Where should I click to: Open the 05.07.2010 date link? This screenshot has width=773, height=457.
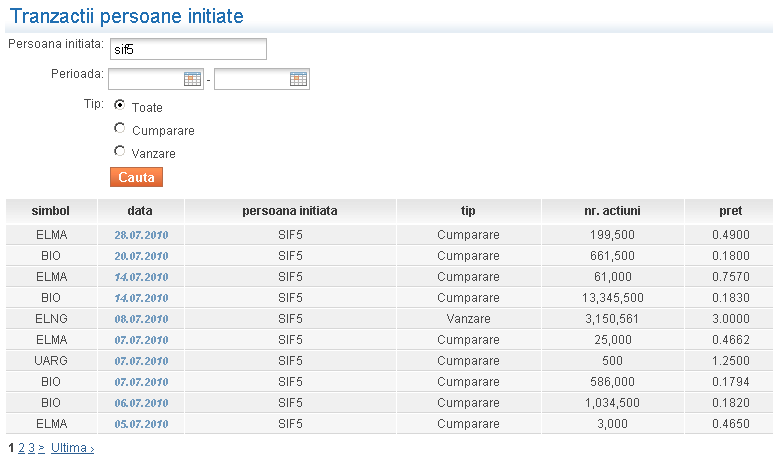(x=141, y=424)
